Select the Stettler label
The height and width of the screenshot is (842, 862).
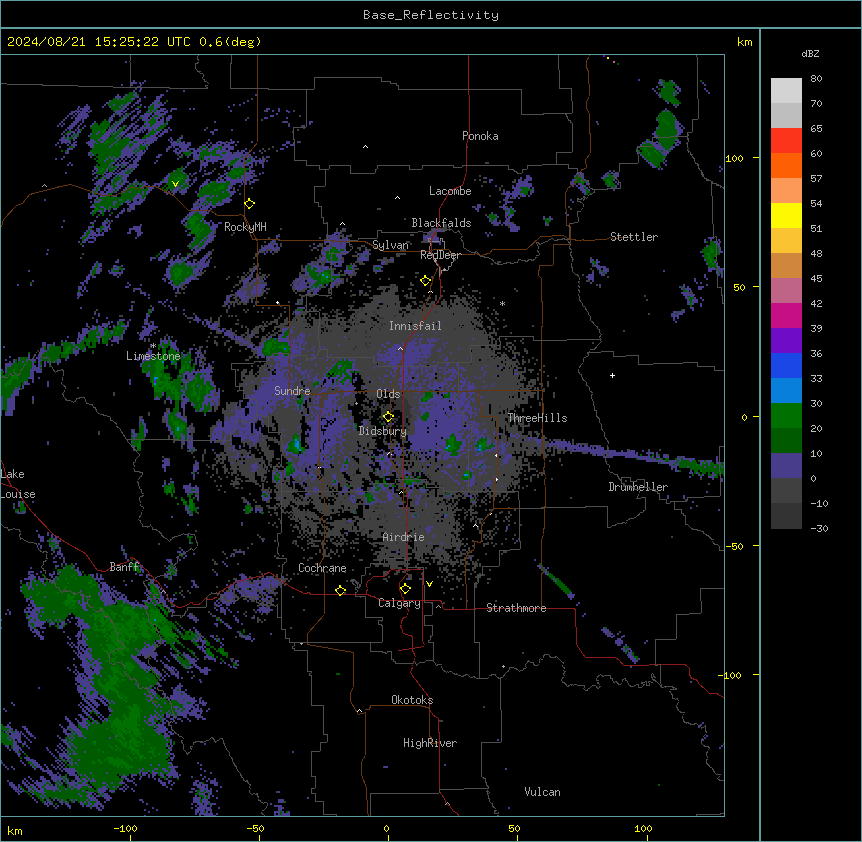tap(634, 237)
